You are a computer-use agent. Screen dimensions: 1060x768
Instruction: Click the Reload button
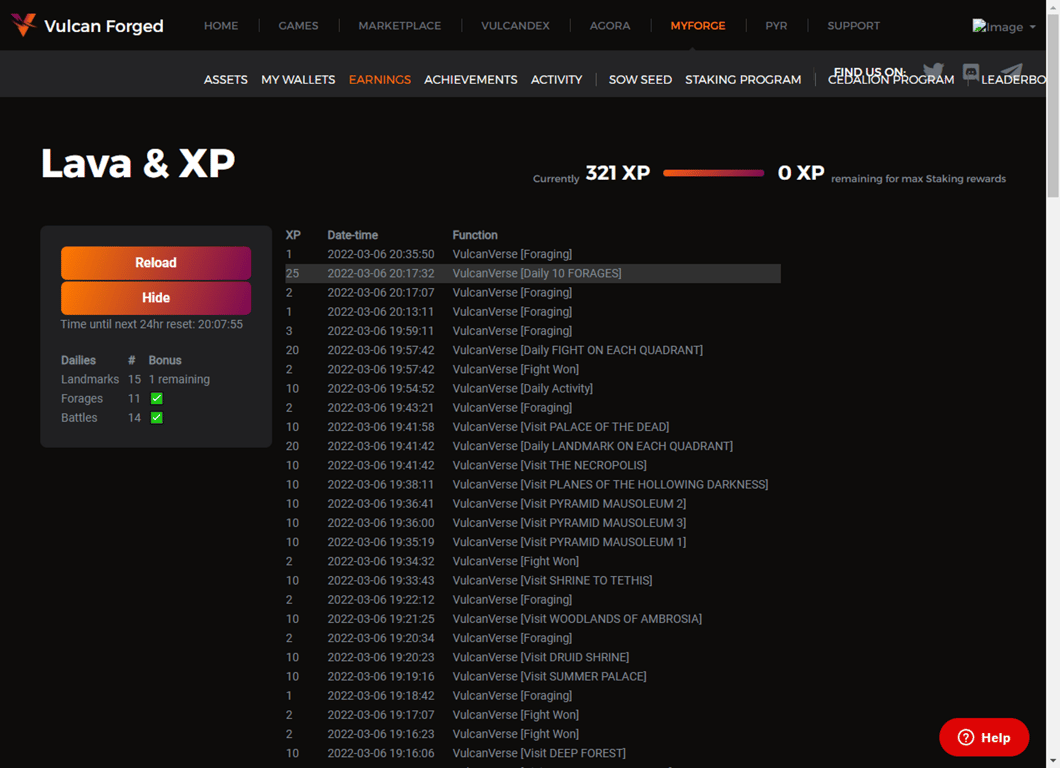pyautogui.click(x=156, y=263)
